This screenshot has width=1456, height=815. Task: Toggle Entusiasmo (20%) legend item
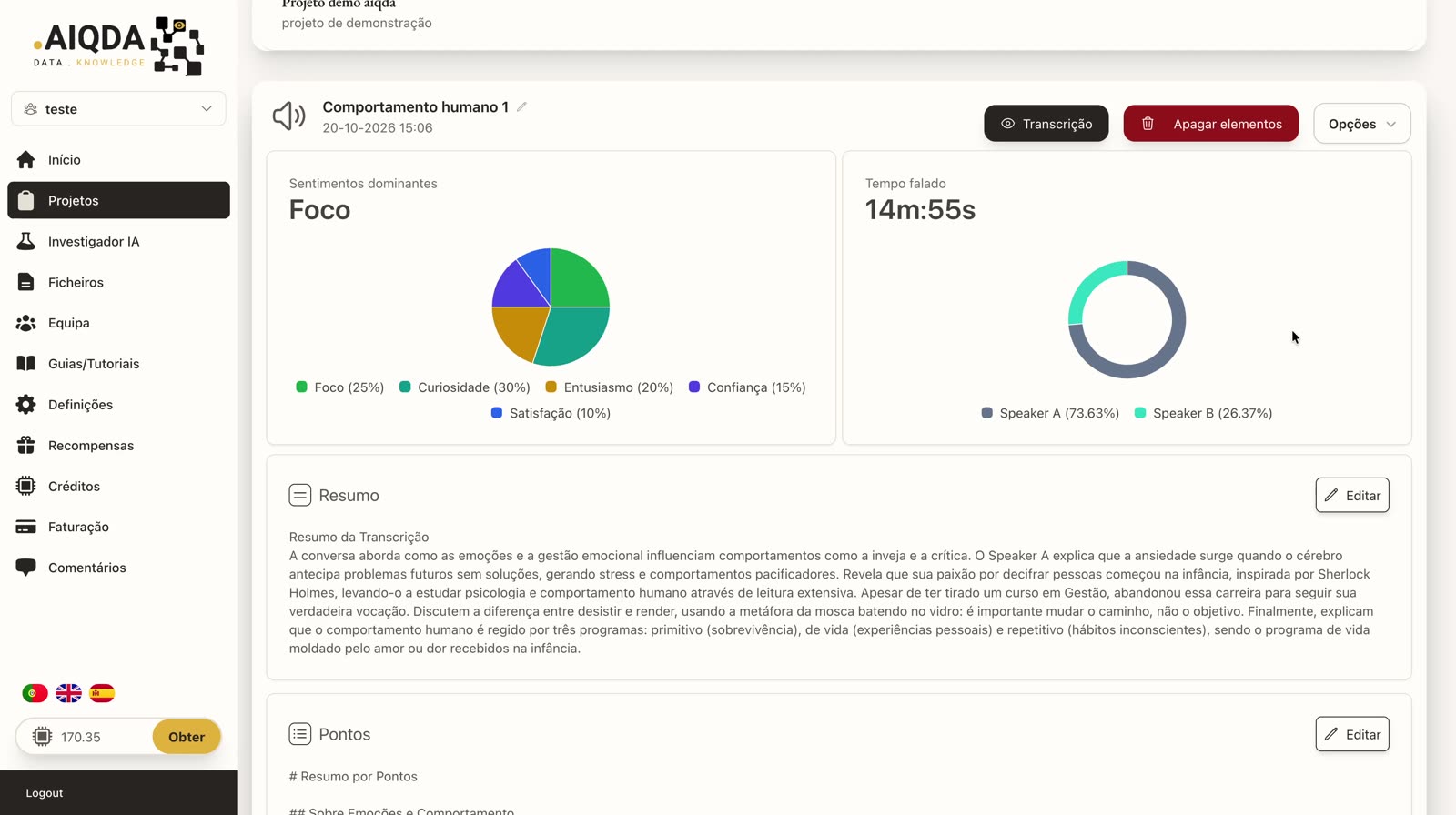610,387
